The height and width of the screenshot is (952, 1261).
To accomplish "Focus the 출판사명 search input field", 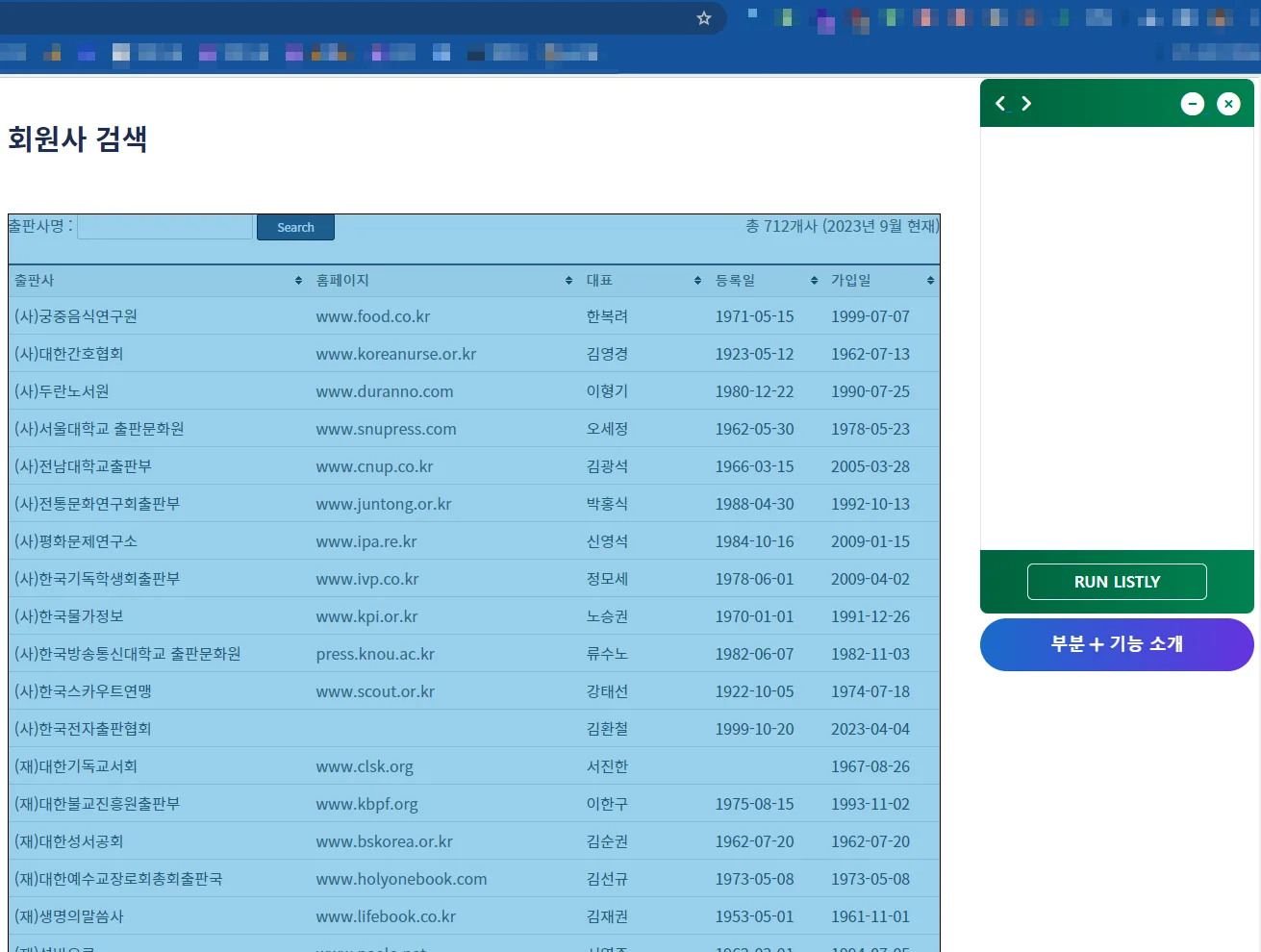I will tap(164, 227).
